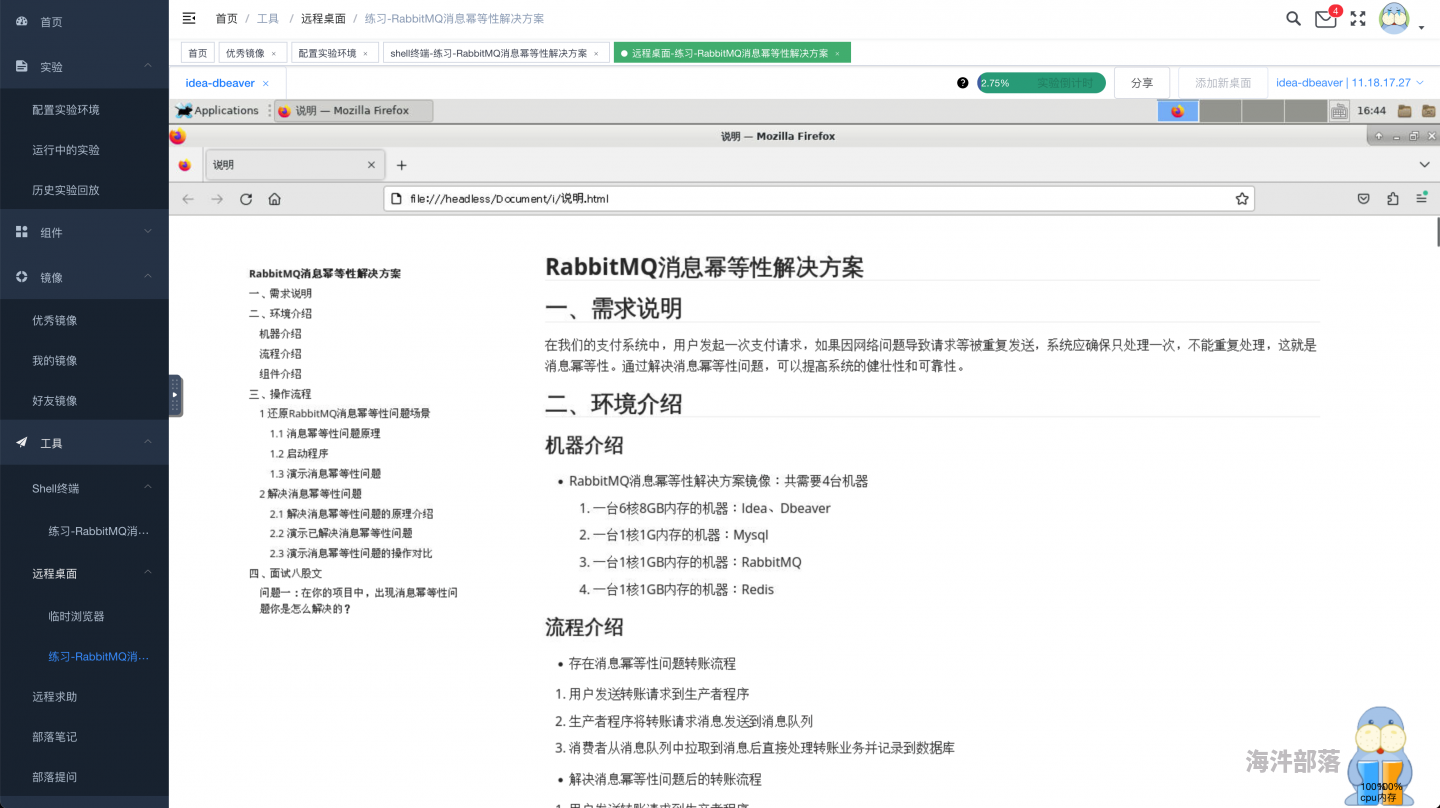Toggle fullscreen with the expand icon
Screen dimensions: 1440x808
point(1358,18)
